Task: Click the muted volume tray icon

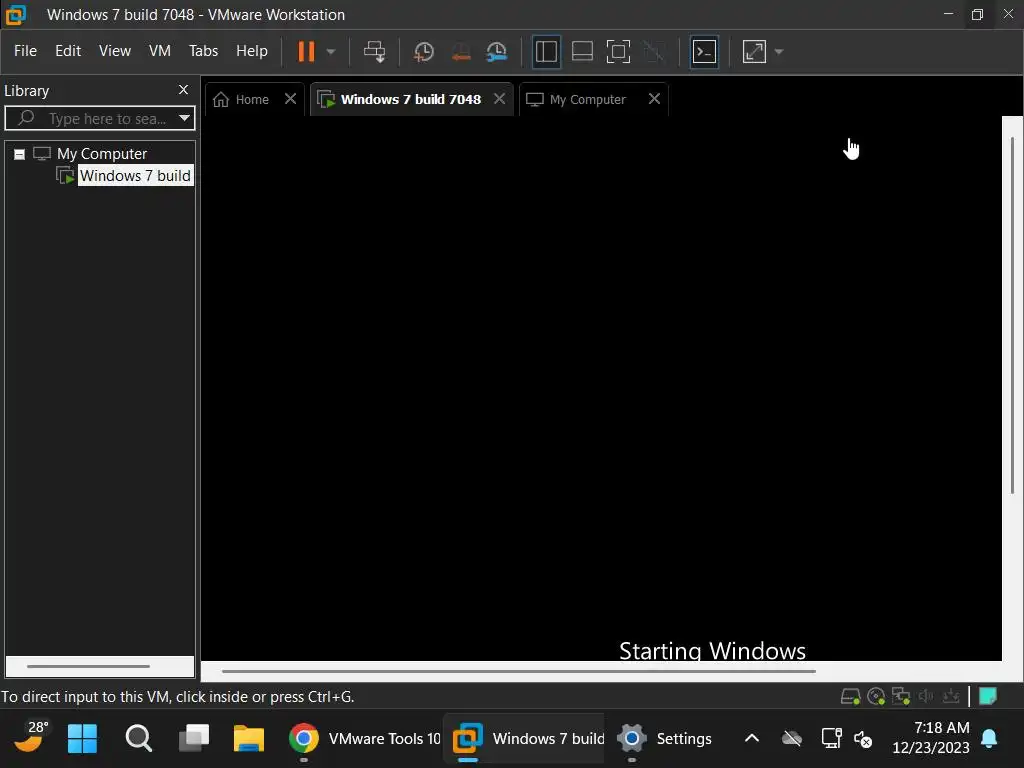Action: 863,739
